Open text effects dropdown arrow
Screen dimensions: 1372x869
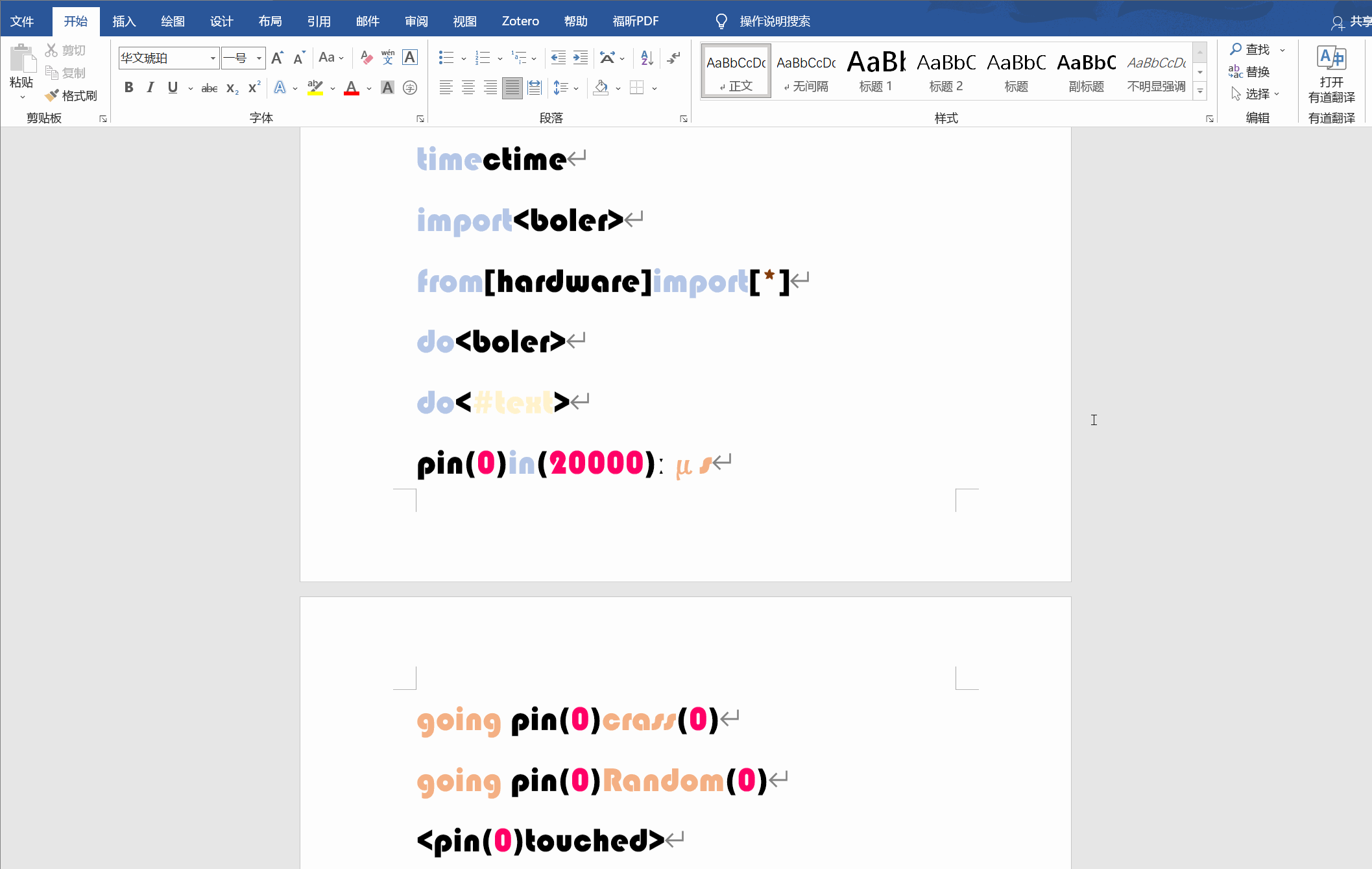coord(295,88)
